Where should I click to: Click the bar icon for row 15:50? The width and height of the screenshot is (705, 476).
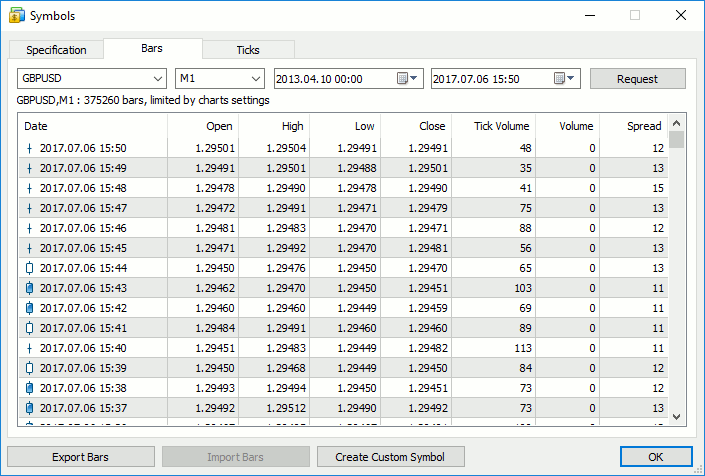(x=29, y=148)
